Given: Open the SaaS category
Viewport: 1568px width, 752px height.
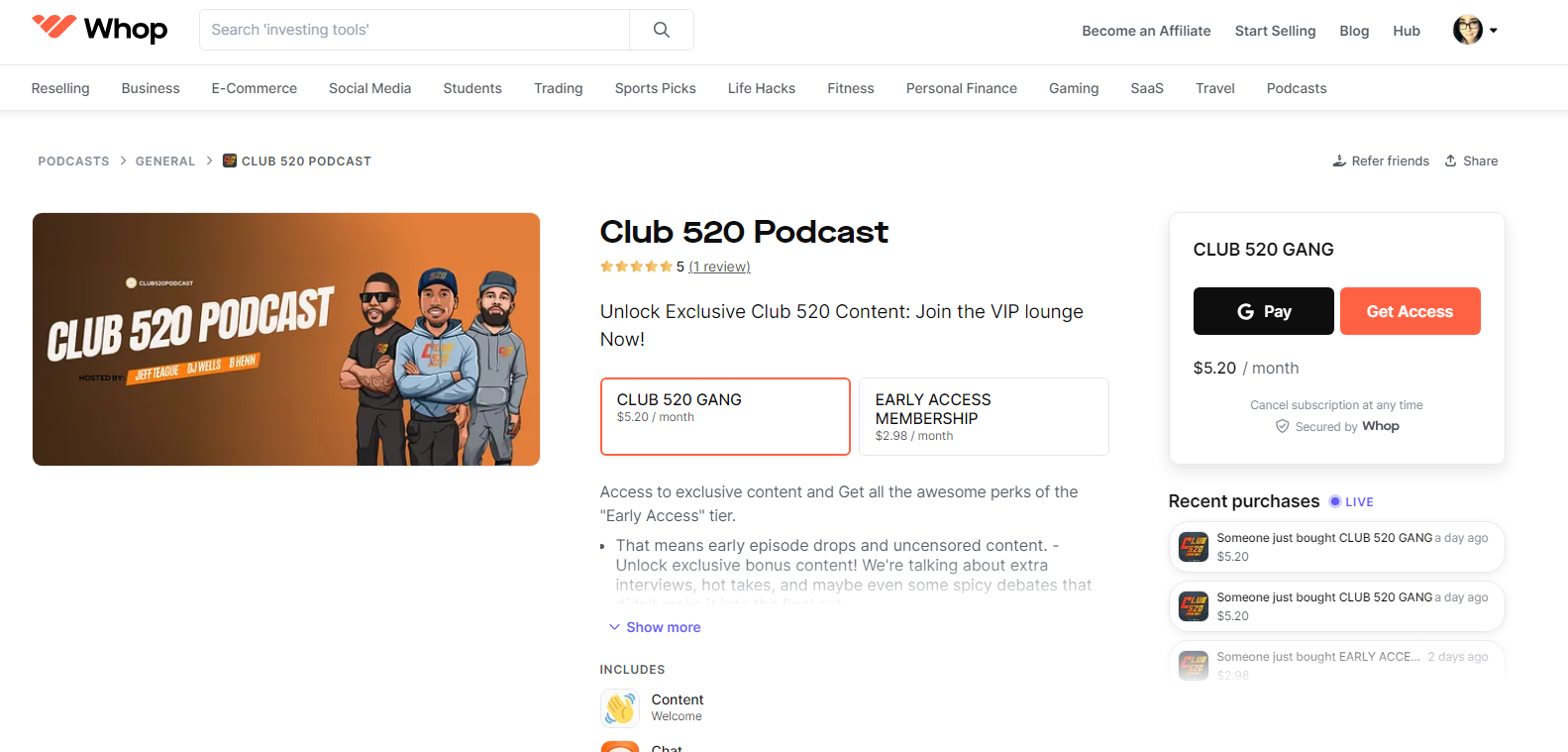Looking at the screenshot, I should 1147,88.
